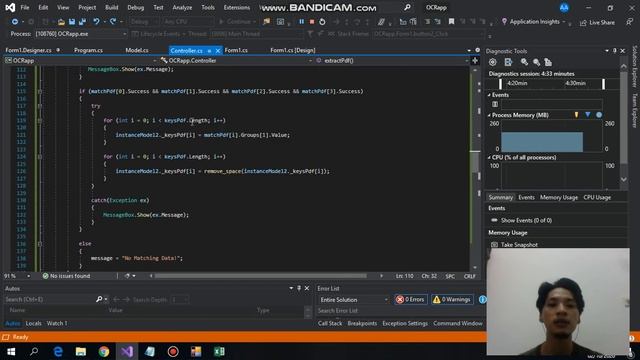Switch to the Locals tab
640x360 pixels.
click(33, 323)
